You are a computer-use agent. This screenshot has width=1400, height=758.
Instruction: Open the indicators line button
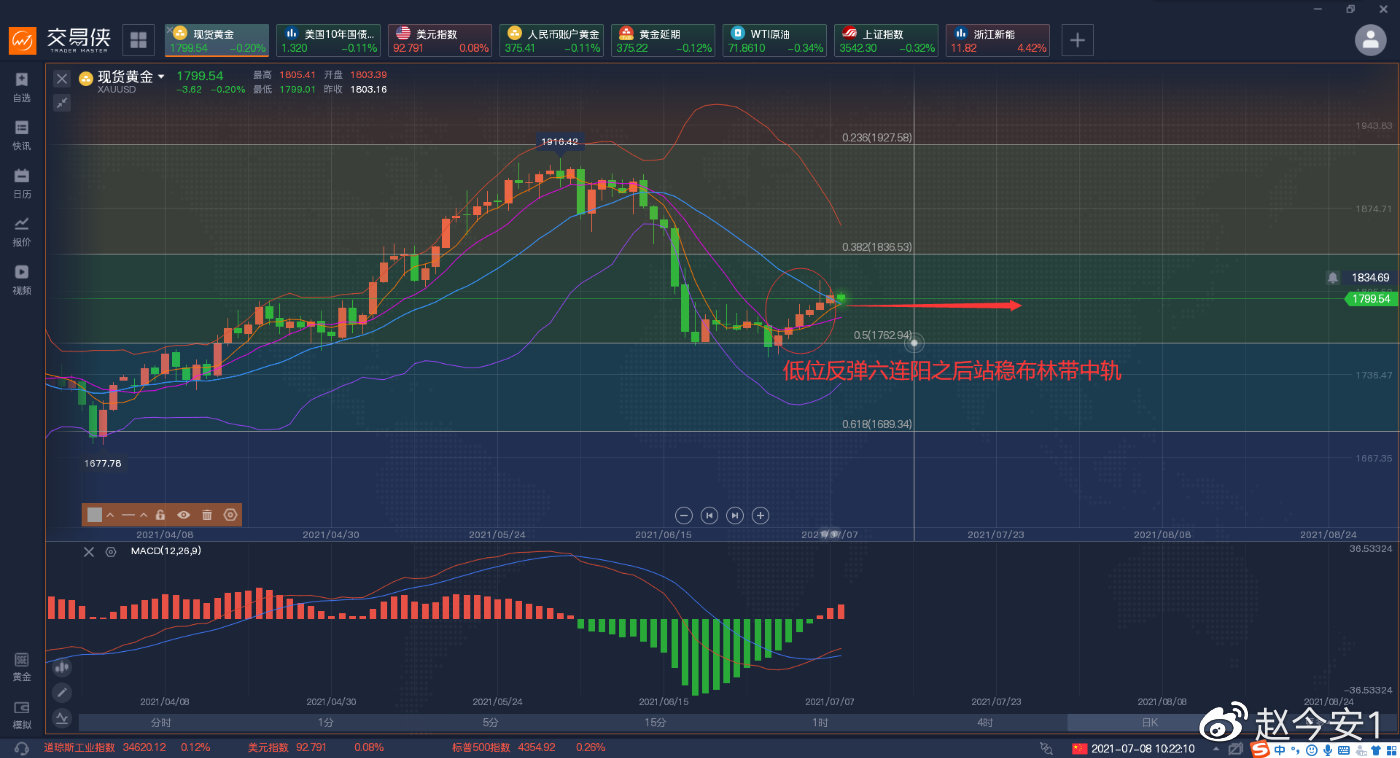pyautogui.click(x=62, y=717)
